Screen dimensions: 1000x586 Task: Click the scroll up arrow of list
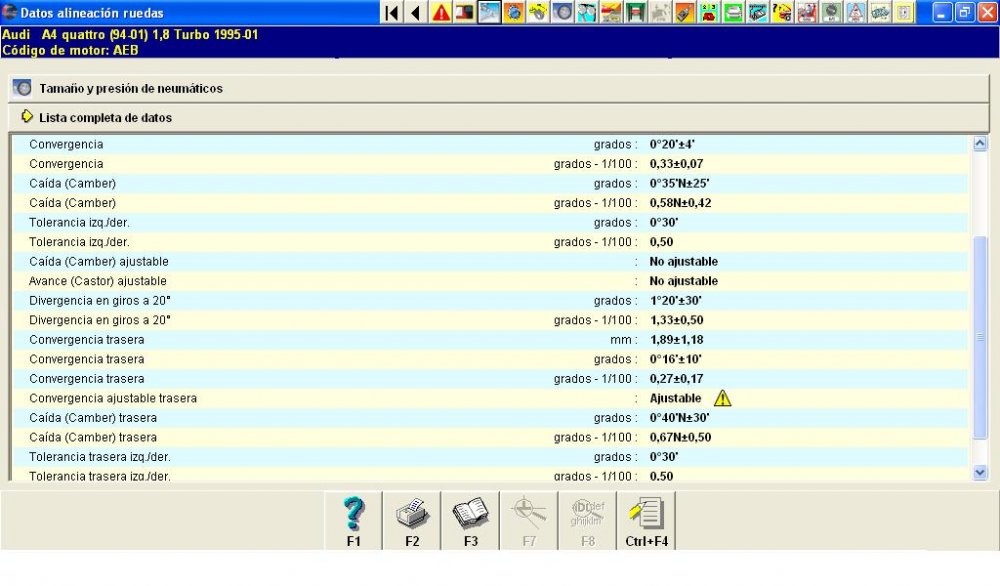pos(980,144)
